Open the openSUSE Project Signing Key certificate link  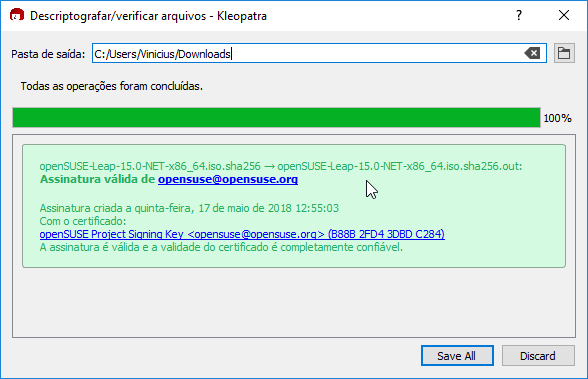point(242,234)
